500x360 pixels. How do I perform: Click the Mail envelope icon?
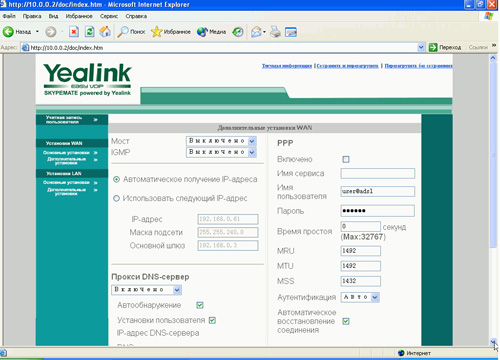(x=256, y=32)
